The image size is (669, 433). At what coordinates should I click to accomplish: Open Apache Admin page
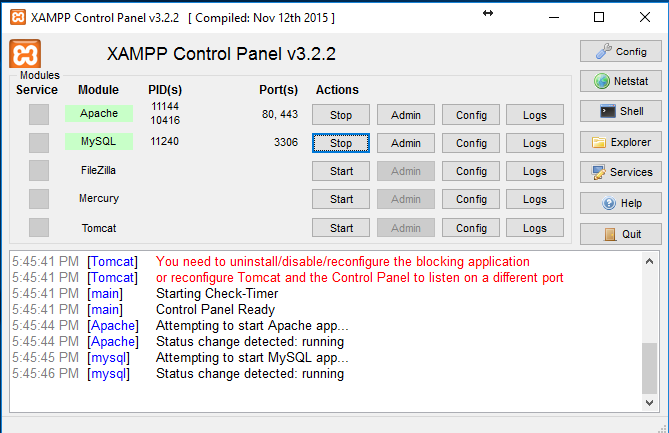[x=406, y=115]
